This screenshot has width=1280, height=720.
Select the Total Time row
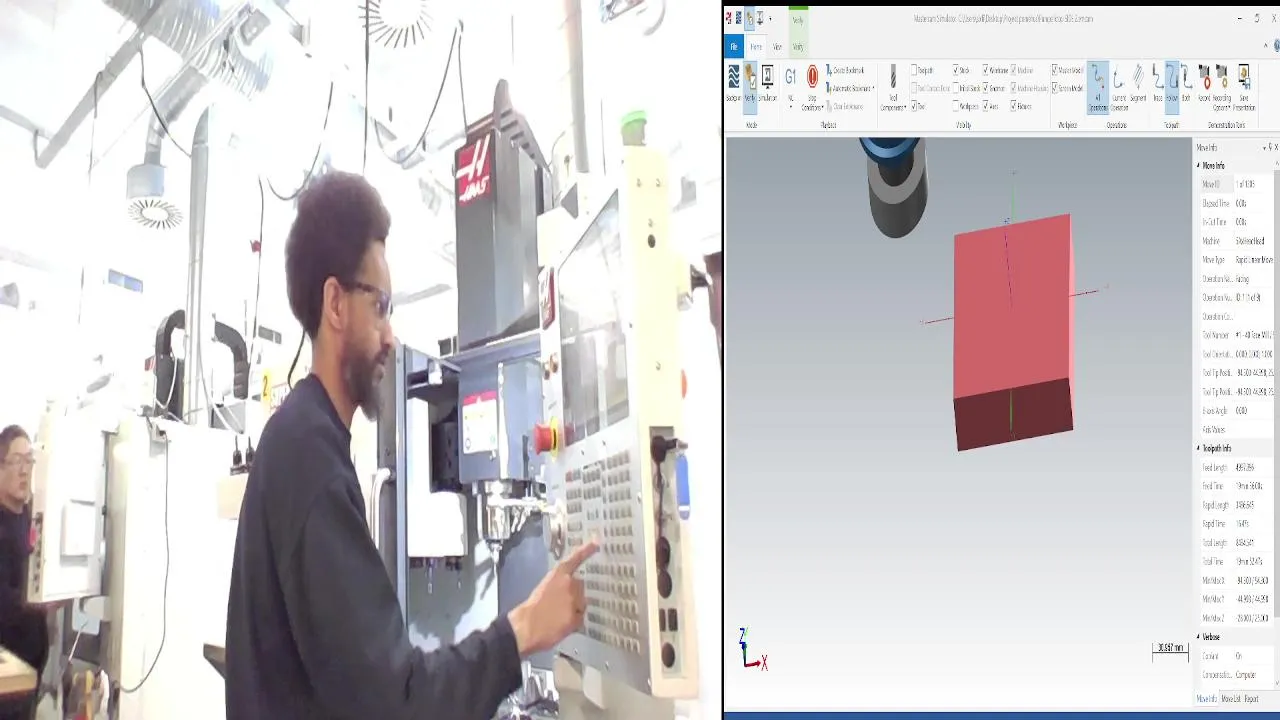1235,561
